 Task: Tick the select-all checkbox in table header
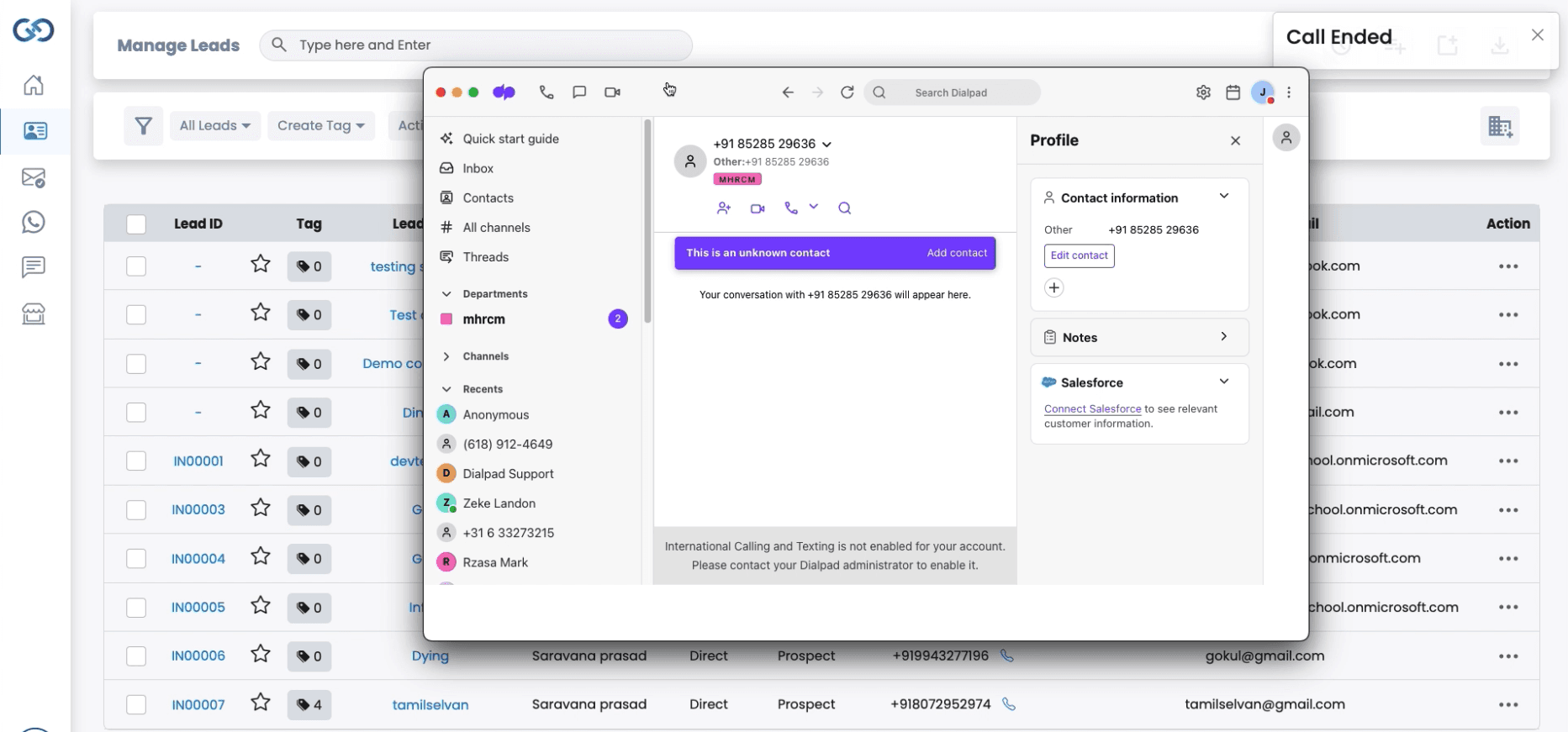coord(136,224)
